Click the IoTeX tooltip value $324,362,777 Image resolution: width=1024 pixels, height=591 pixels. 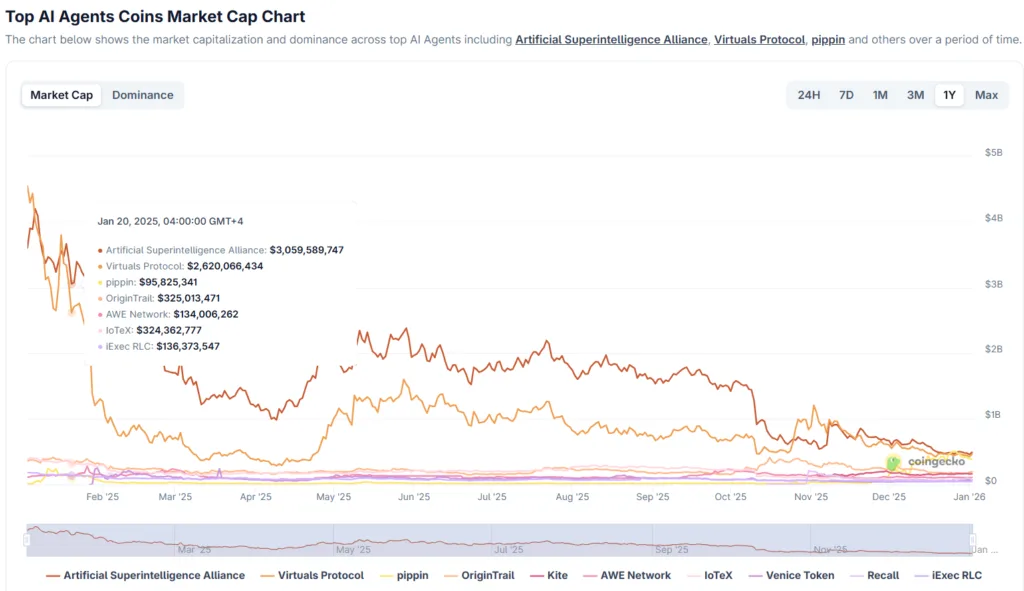click(168, 330)
